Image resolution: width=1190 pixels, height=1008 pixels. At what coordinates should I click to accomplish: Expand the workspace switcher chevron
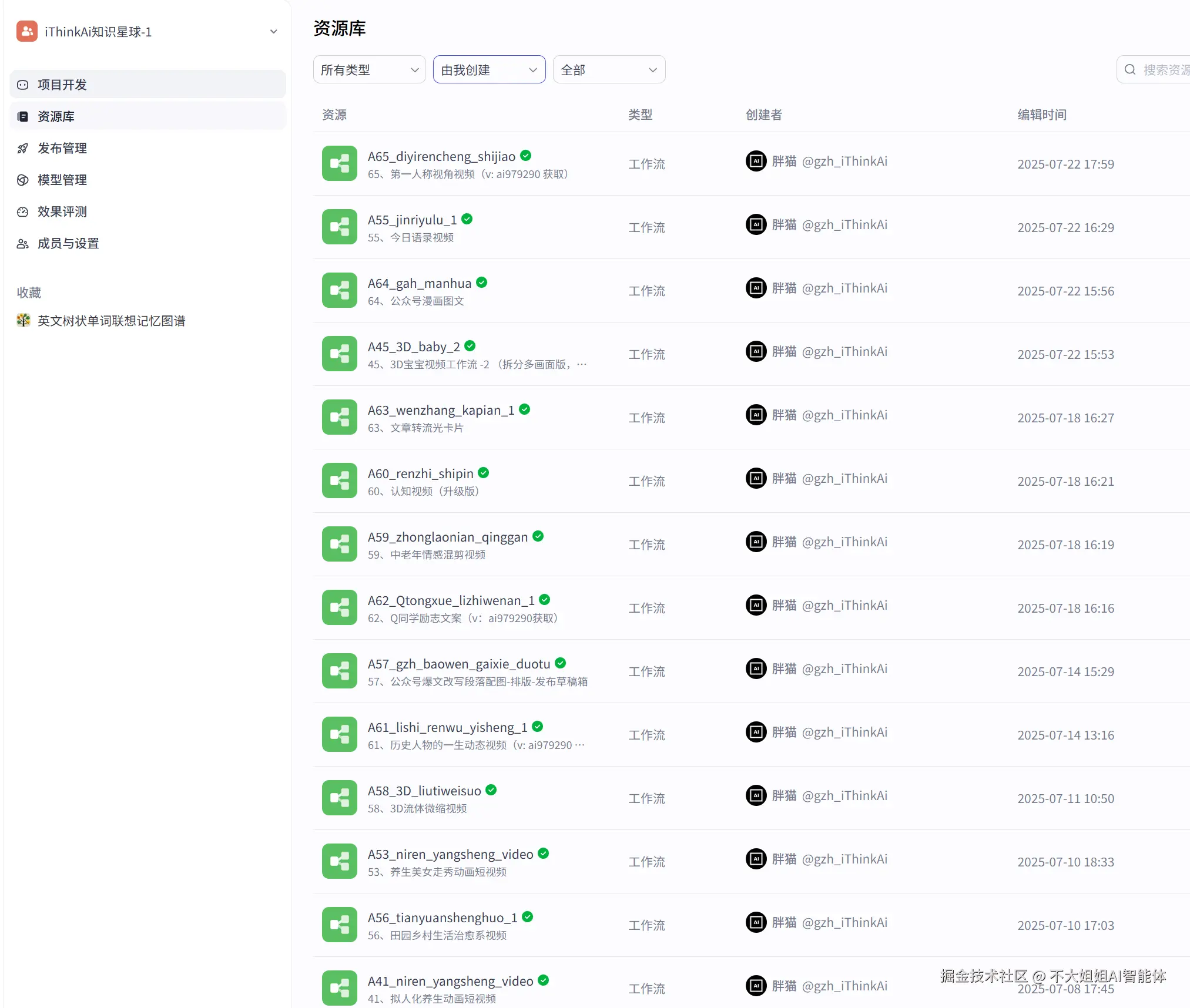click(x=273, y=32)
